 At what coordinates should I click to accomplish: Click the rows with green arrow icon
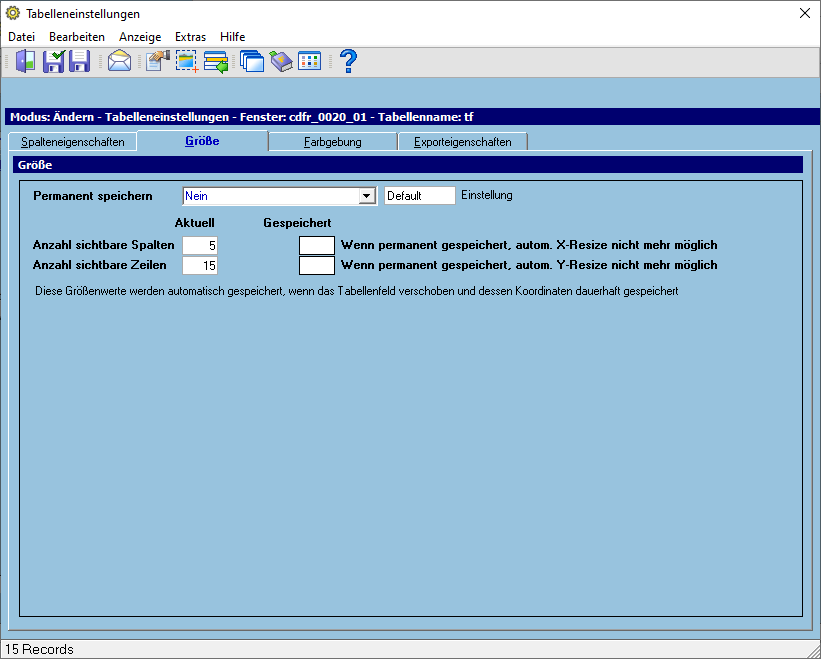point(216,61)
